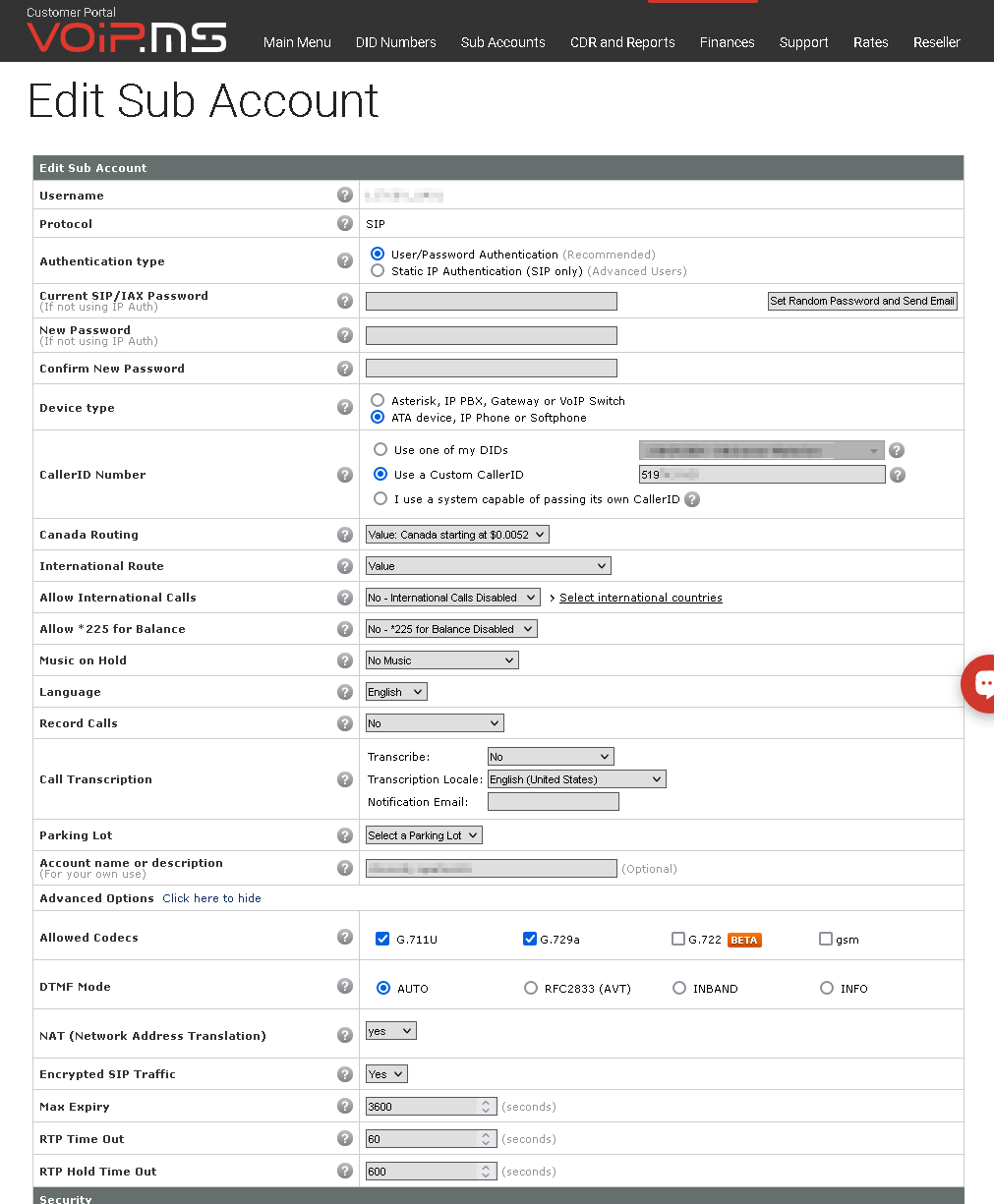Click help icon for Music on Hold
Image resolution: width=994 pixels, height=1204 pixels.
coord(344,660)
